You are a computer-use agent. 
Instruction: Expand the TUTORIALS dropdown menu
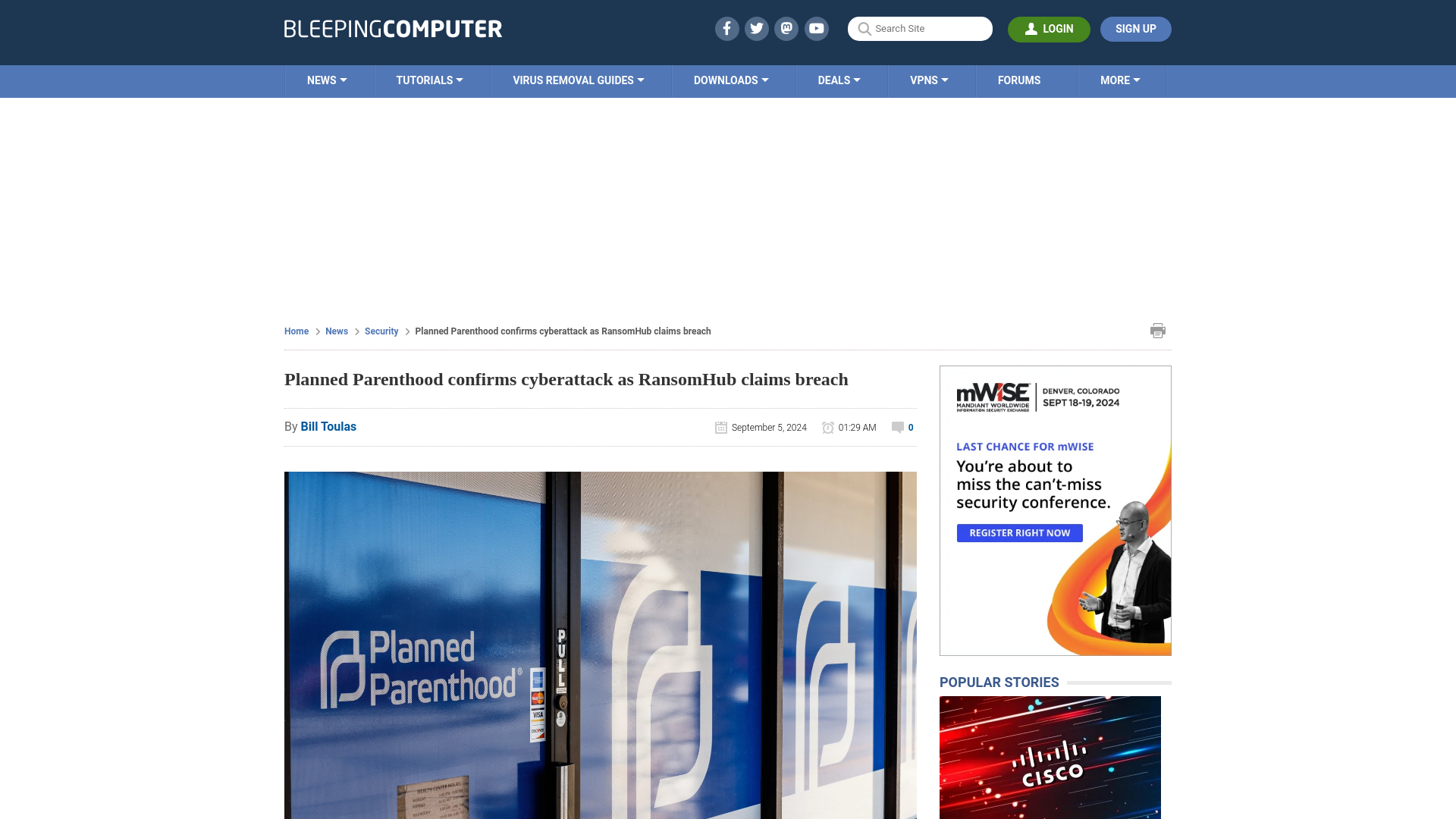click(x=429, y=80)
